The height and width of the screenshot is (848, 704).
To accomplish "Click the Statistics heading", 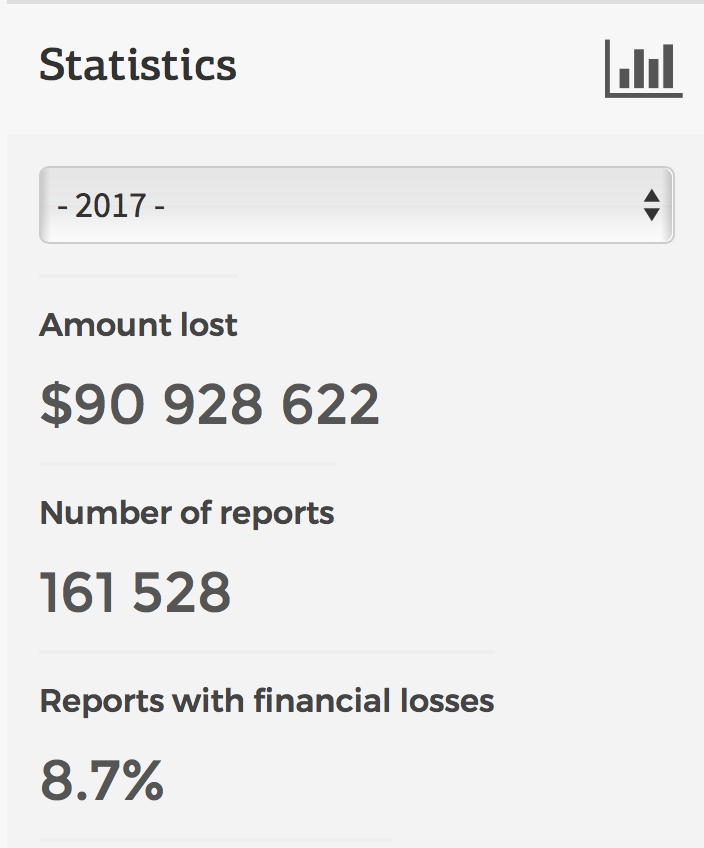I will point(138,66).
